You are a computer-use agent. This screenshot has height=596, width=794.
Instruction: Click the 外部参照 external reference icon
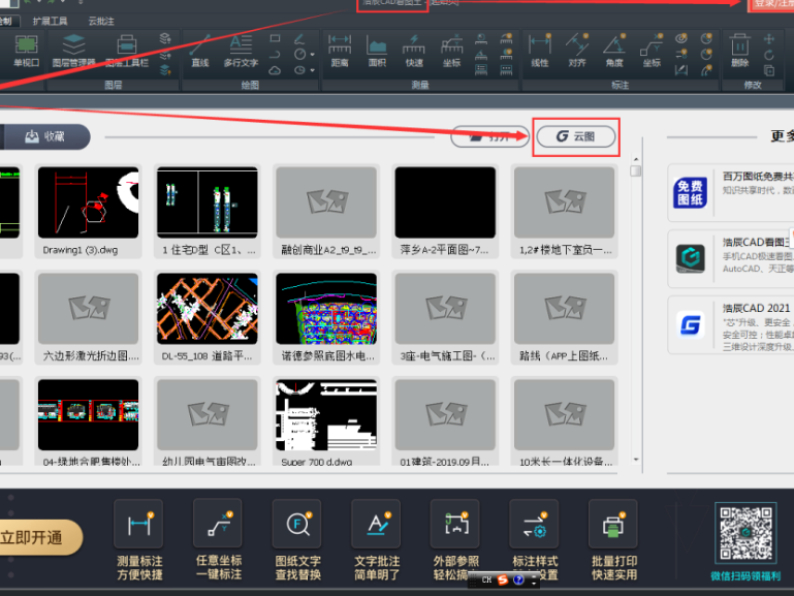point(455,524)
